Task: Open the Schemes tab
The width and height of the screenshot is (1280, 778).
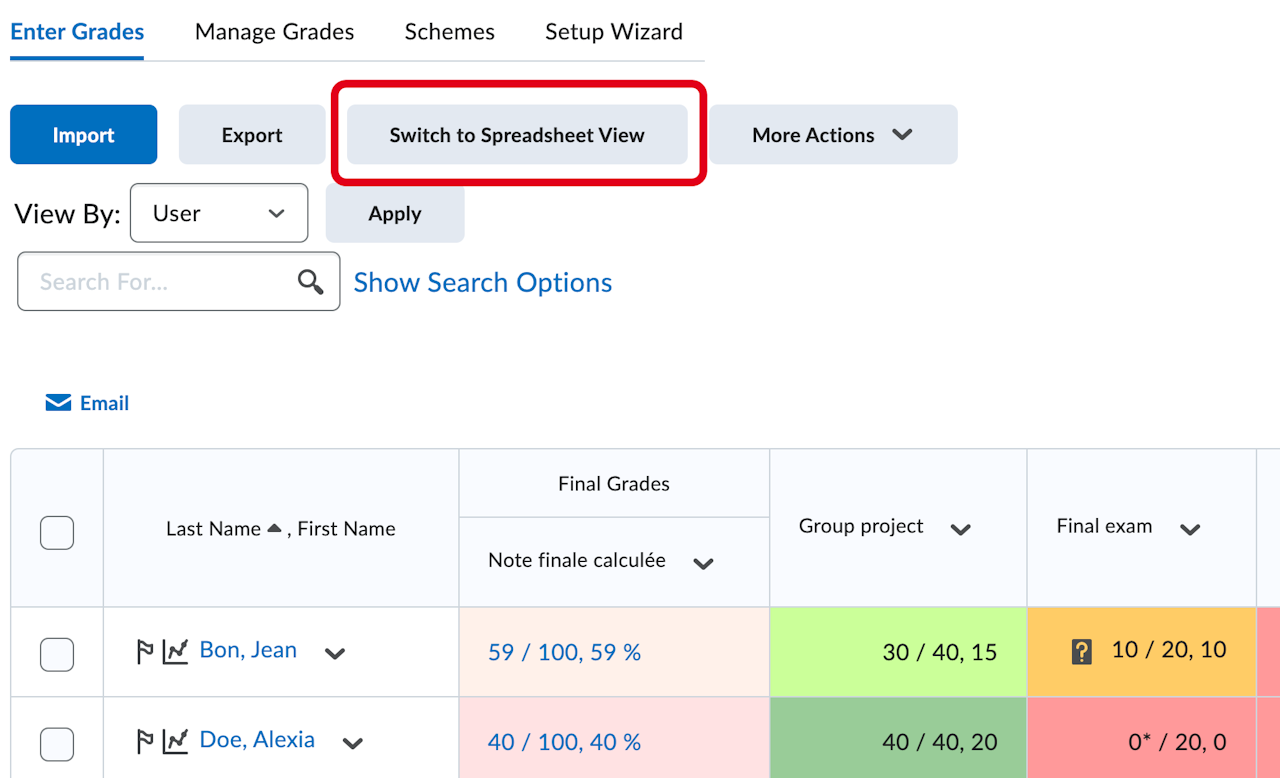Action: pyautogui.click(x=449, y=32)
